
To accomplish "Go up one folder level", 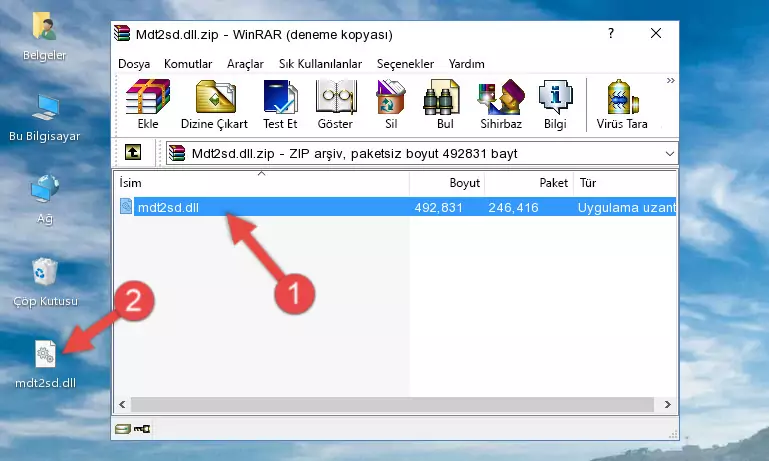I will 133,153.
